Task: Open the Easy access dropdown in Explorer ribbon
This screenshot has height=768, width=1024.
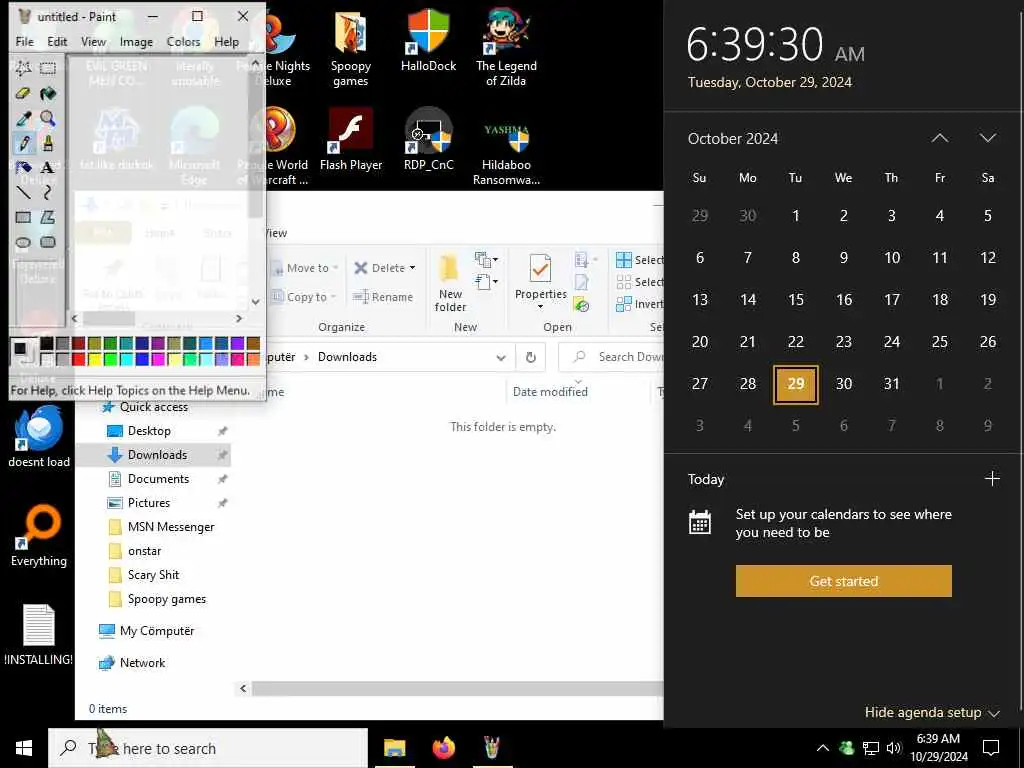Action: pyautogui.click(x=487, y=282)
